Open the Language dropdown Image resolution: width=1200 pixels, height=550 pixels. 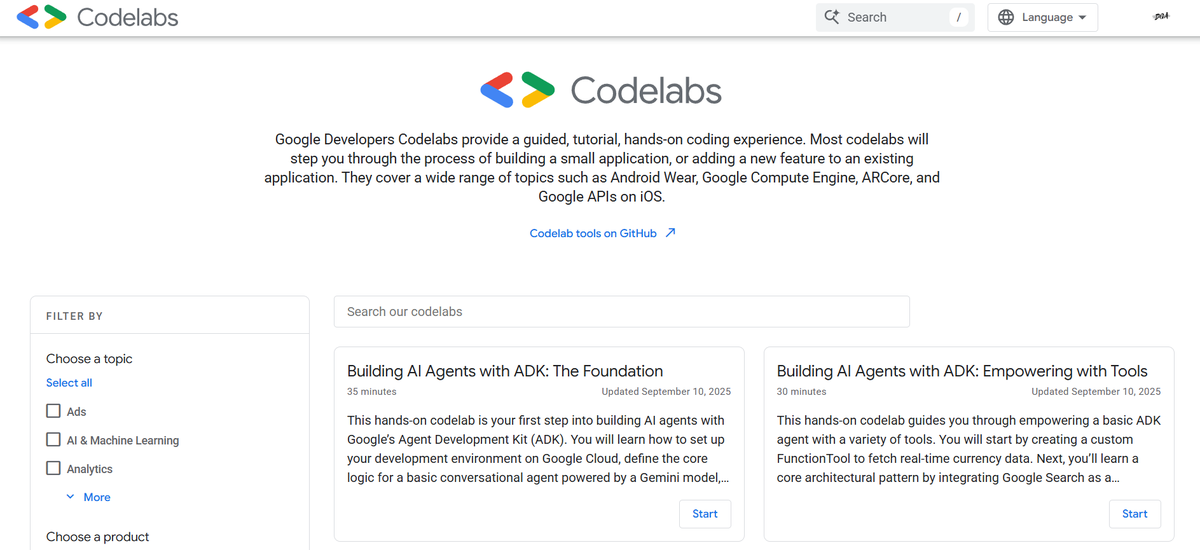1042,17
